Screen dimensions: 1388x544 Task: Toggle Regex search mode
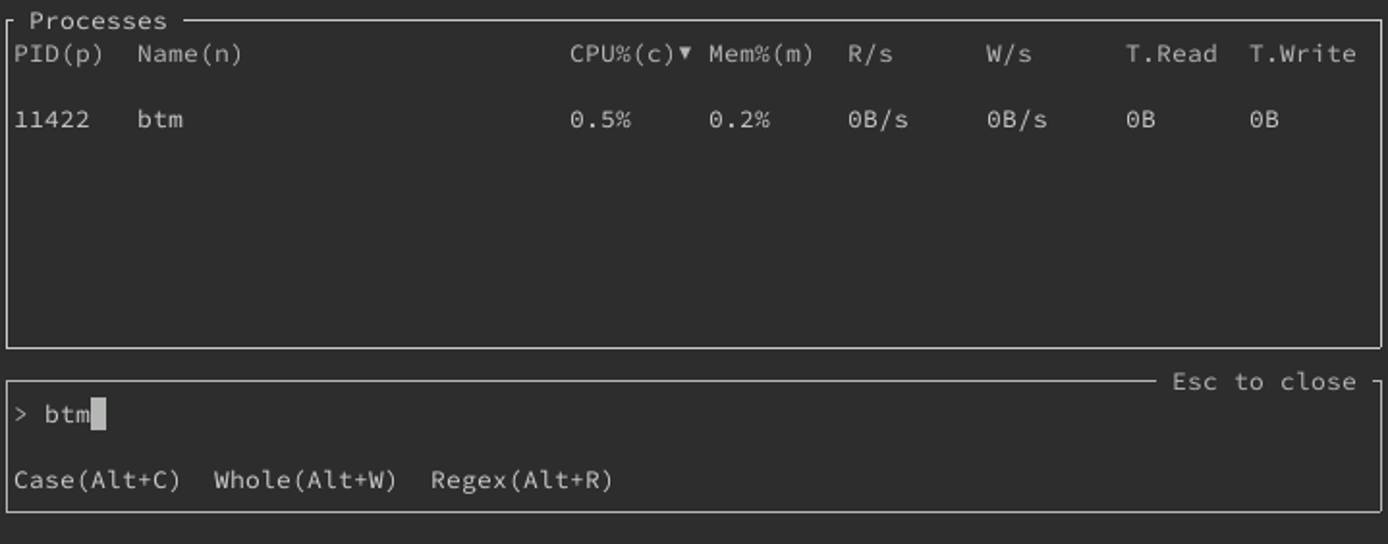(521, 480)
